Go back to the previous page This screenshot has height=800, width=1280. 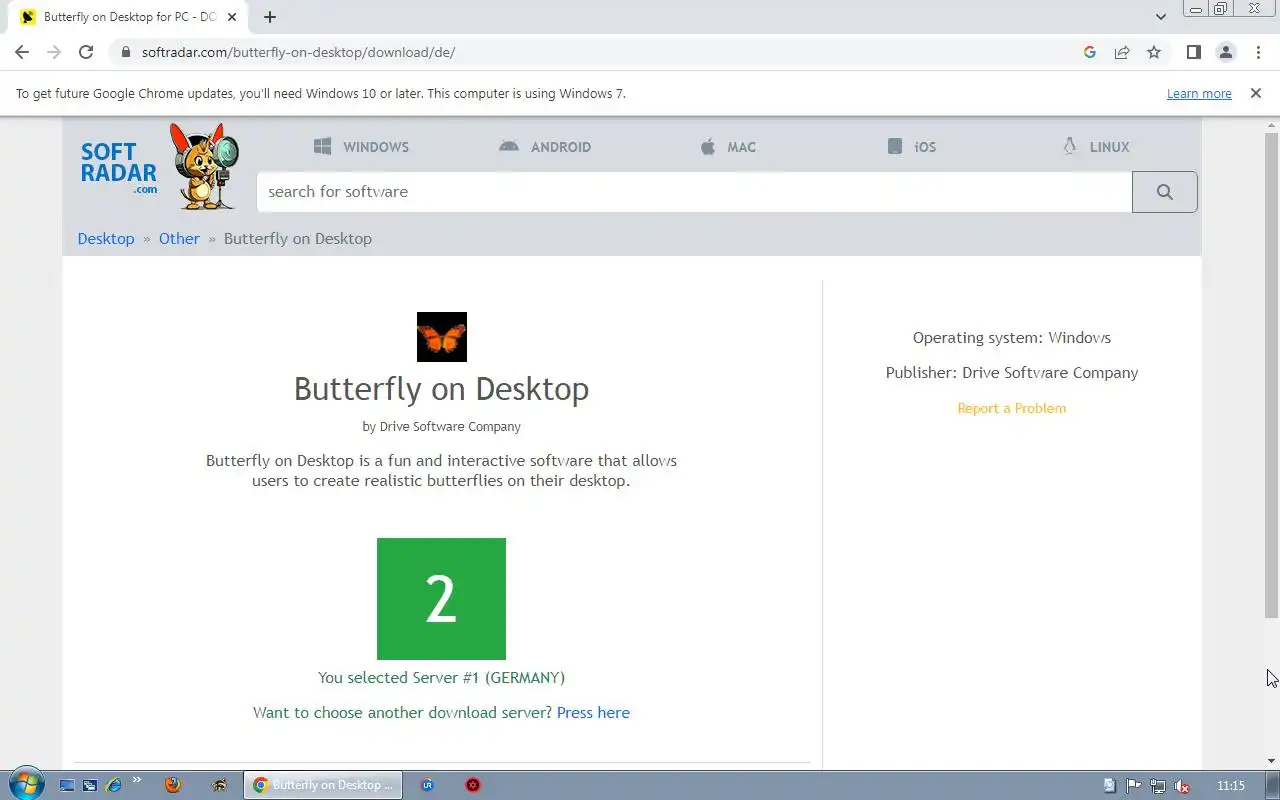pyautogui.click(x=22, y=52)
